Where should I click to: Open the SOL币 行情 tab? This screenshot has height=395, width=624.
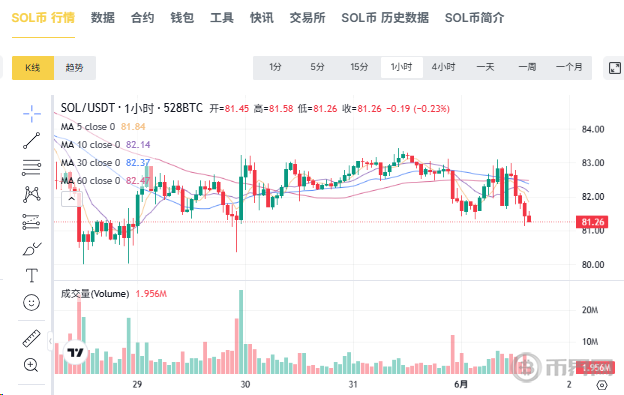pos(43,18)
